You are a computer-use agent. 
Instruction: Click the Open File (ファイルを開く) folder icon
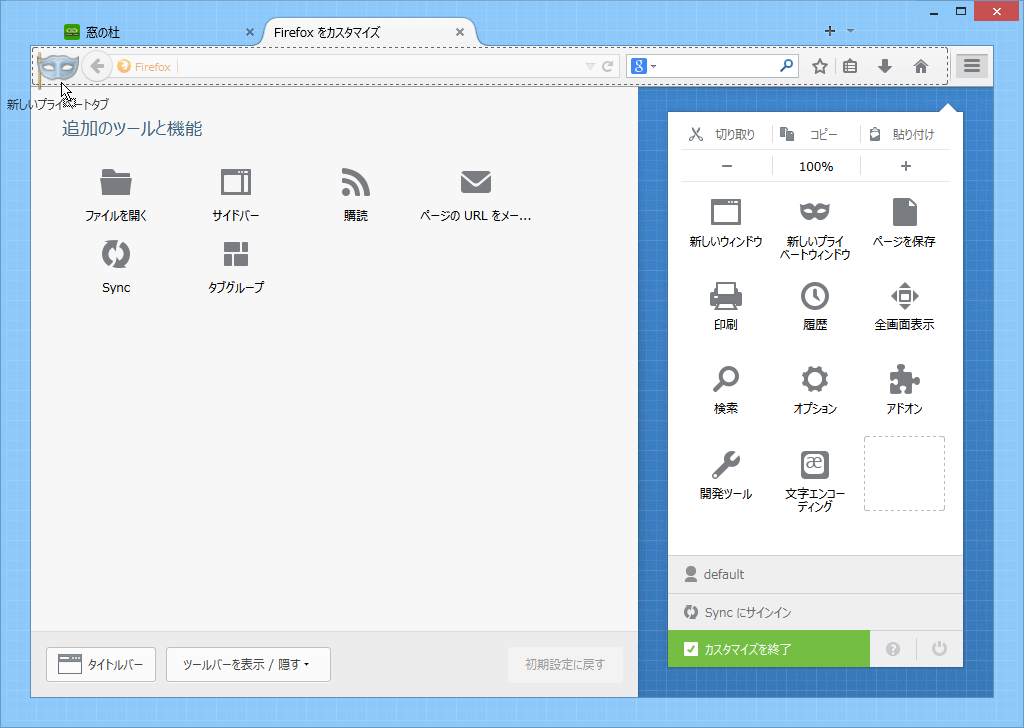click(116, 182)
